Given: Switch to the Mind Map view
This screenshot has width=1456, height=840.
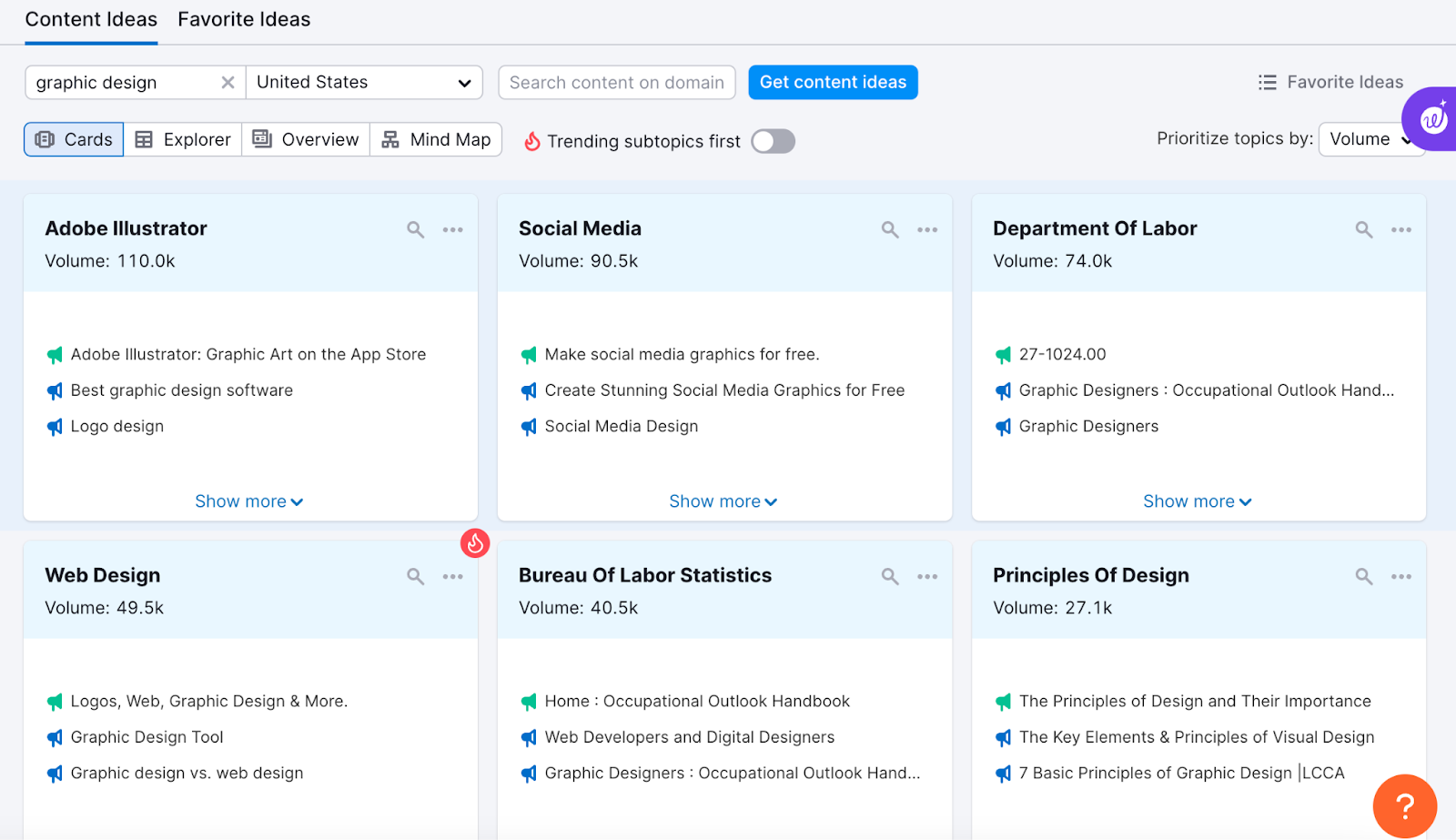Looking at the screenshot, I should click(436, 139).
